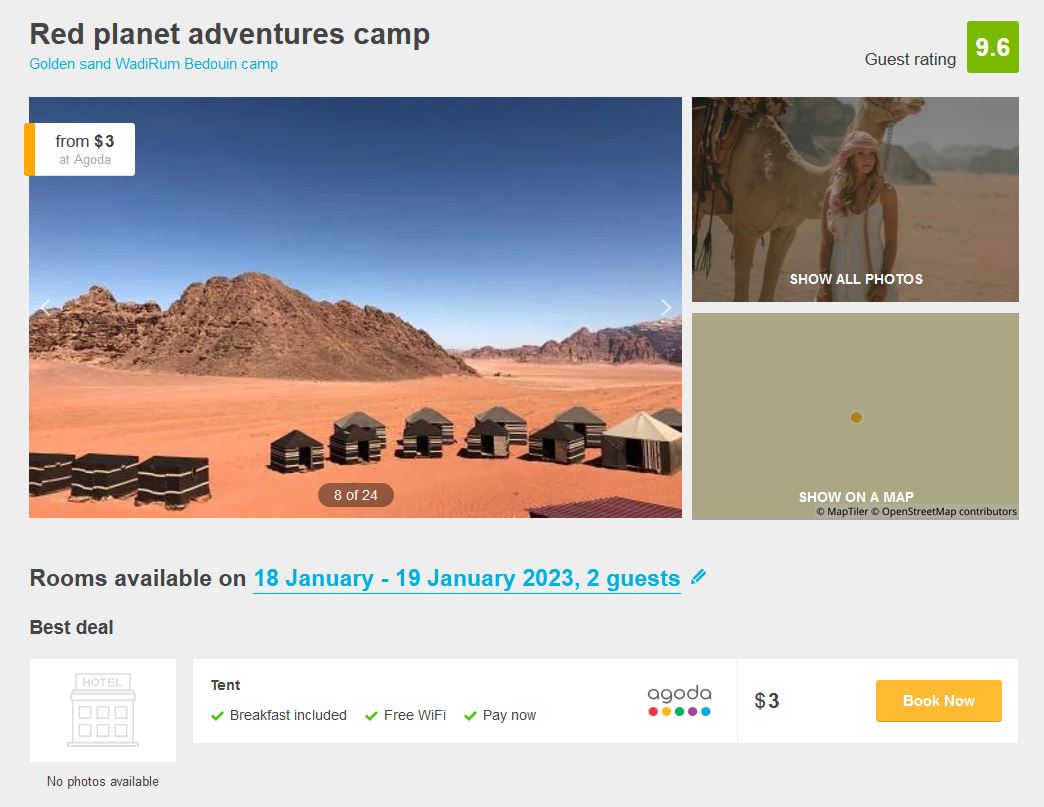Change dates 18 January - 19 January 2023

pyautogui.click(x=467, y=578)
